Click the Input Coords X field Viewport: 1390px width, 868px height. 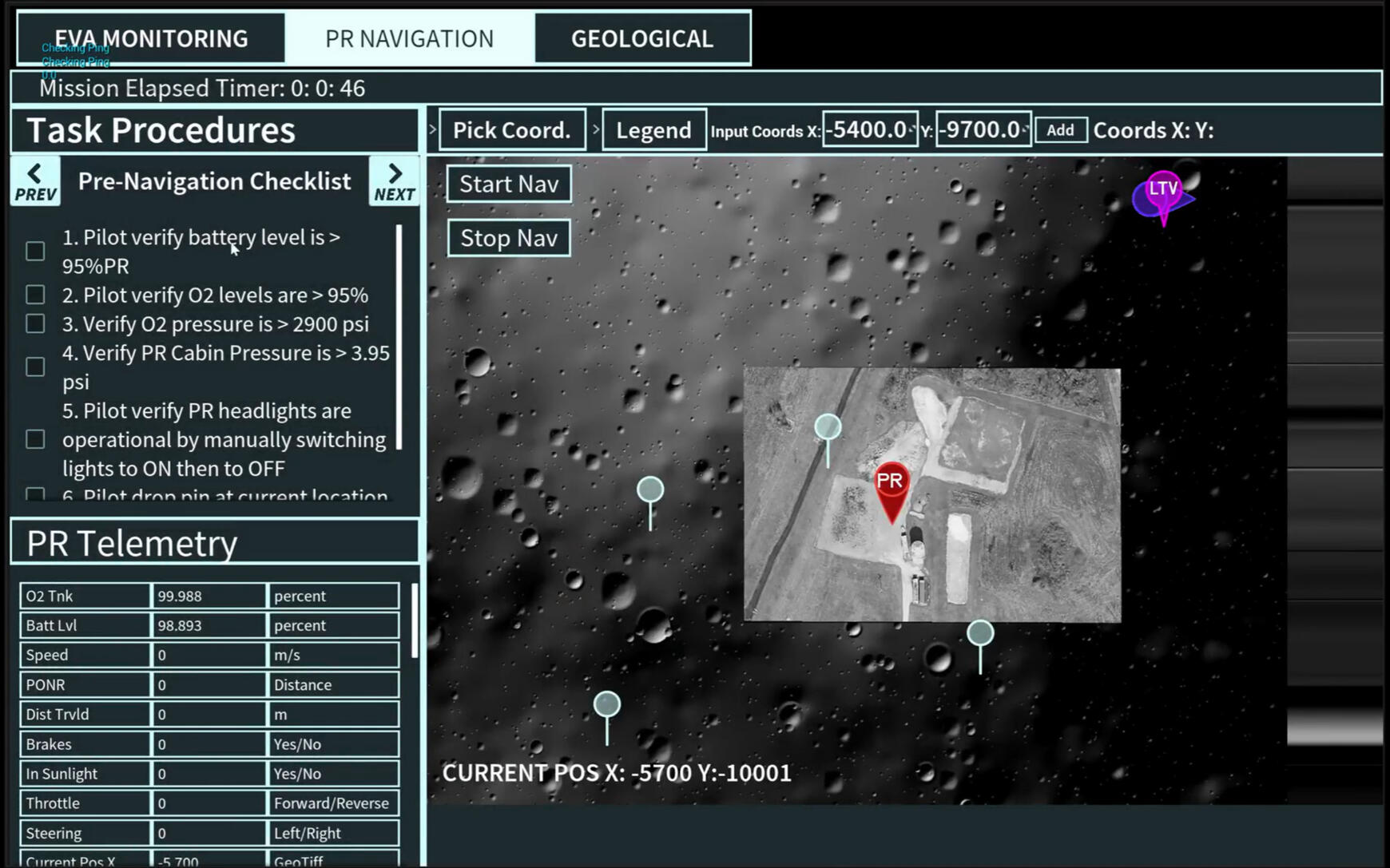tap(868, 129)
